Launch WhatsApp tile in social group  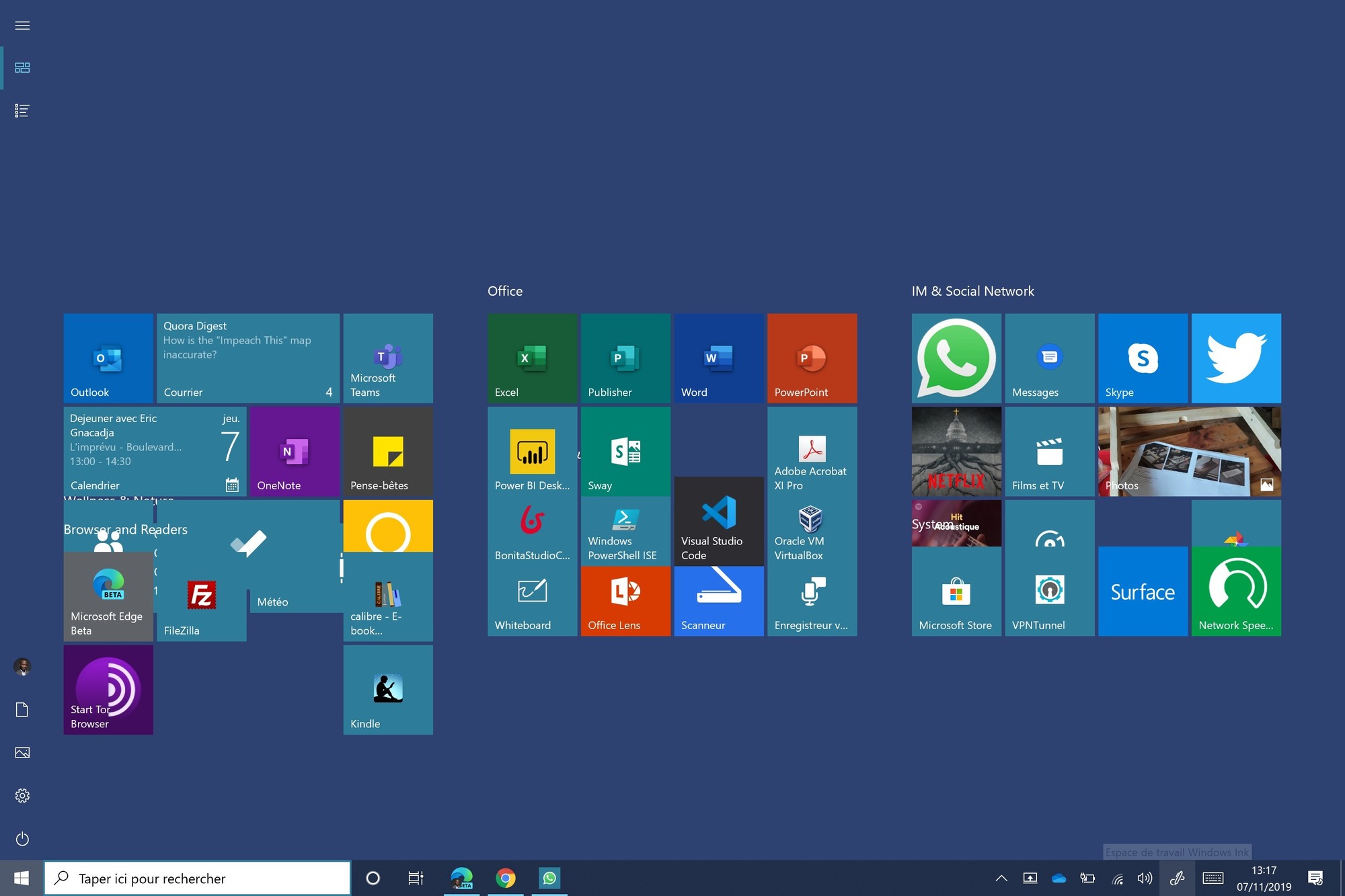(956, 358)
